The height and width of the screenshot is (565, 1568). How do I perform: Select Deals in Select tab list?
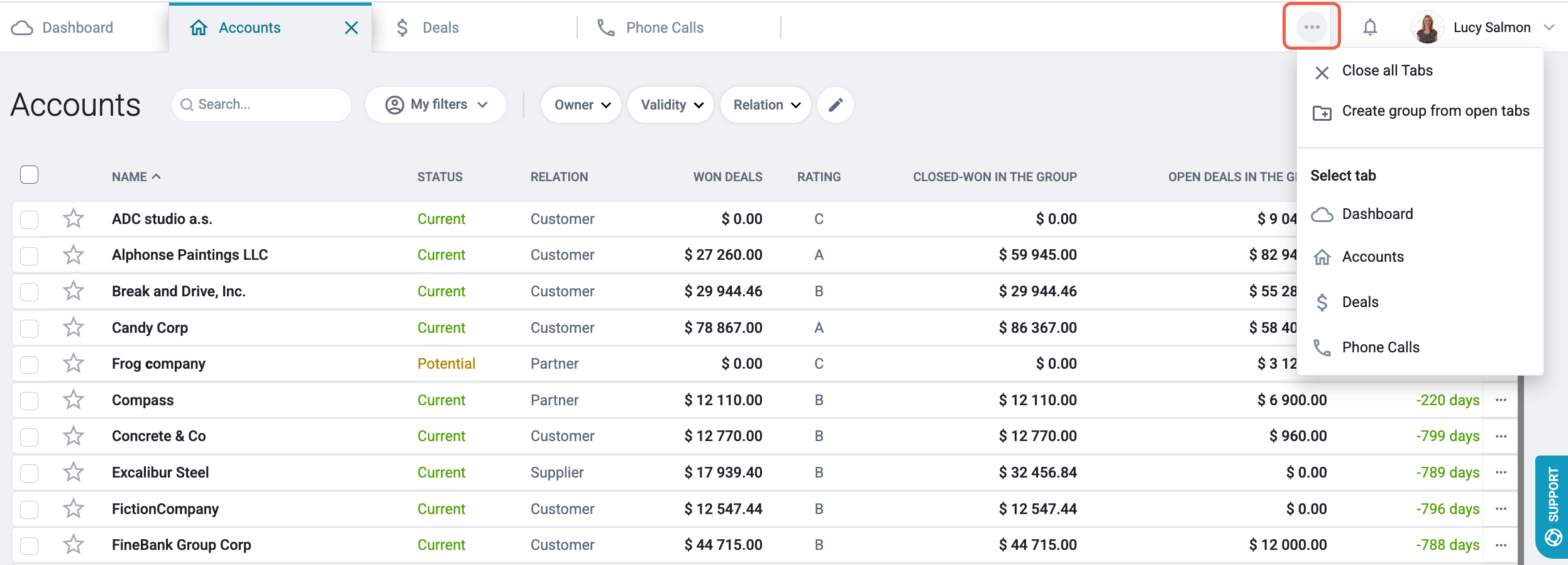(1360, 302)
